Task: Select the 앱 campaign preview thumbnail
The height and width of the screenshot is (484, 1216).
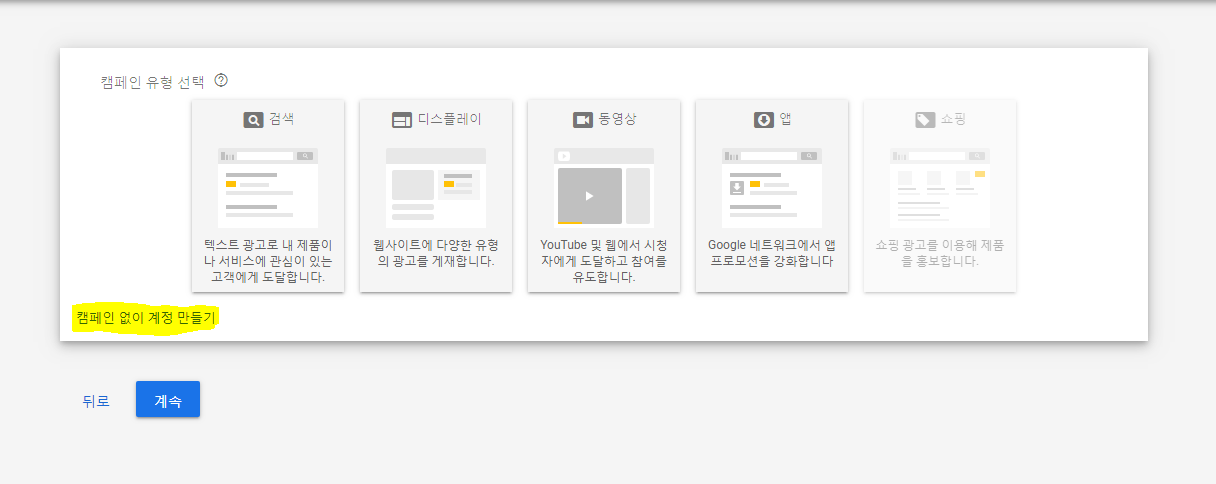Action: point(772,188)
